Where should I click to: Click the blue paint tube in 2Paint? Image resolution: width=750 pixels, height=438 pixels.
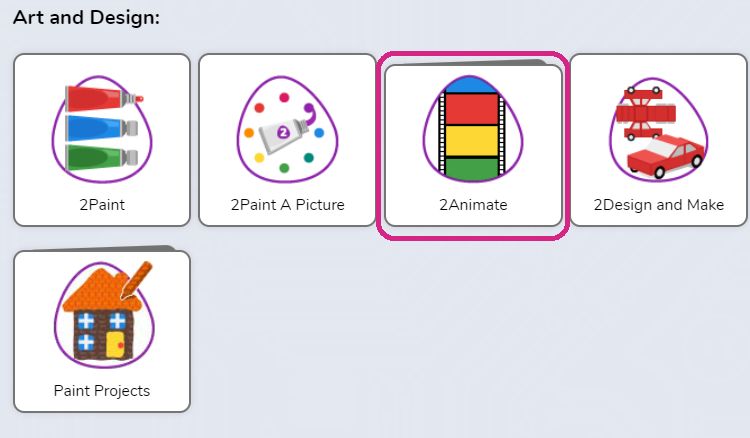tap(101, 128)
